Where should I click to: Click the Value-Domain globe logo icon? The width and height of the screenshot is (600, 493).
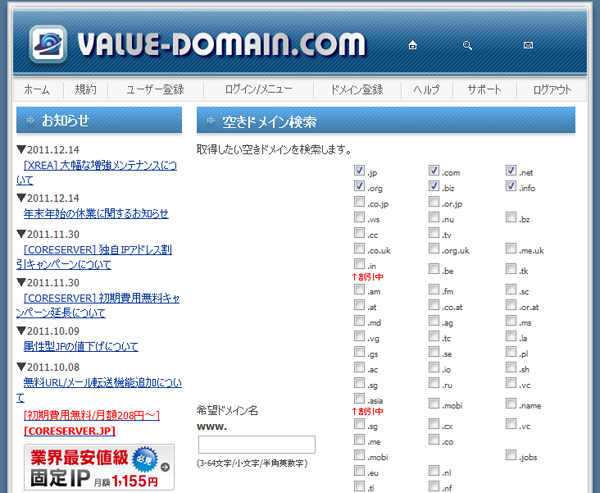tap(47, 44)
